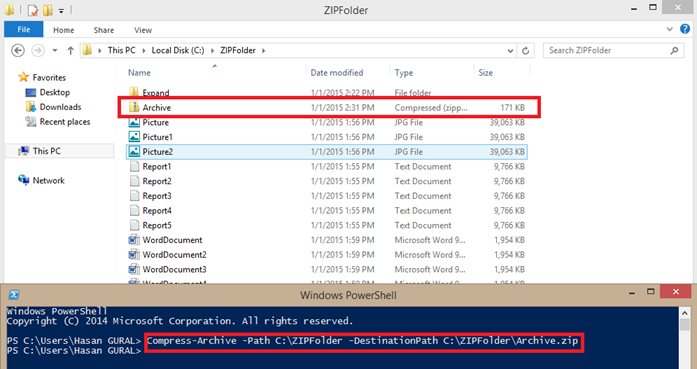This screenshot has width=697, height=369.
Task: Refresh the ZIPFolder view
Action: pos(525,51)
